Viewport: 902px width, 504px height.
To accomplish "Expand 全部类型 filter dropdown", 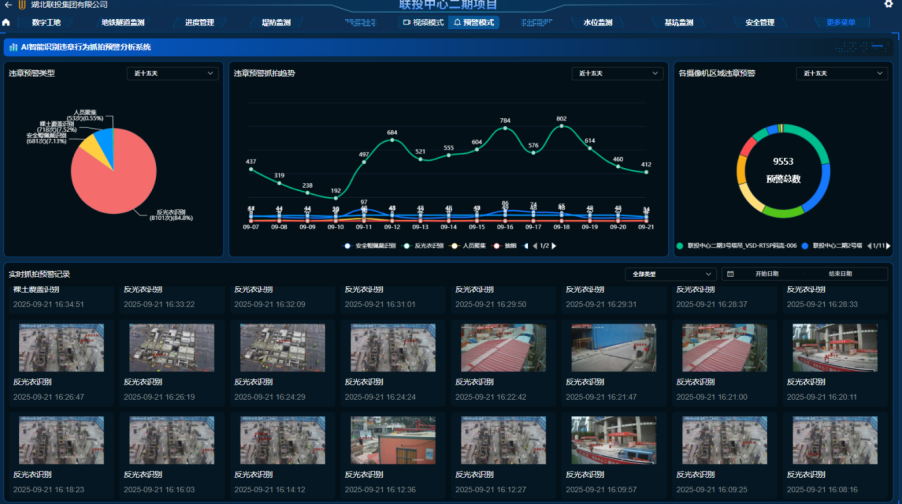I will click(657, 274).
